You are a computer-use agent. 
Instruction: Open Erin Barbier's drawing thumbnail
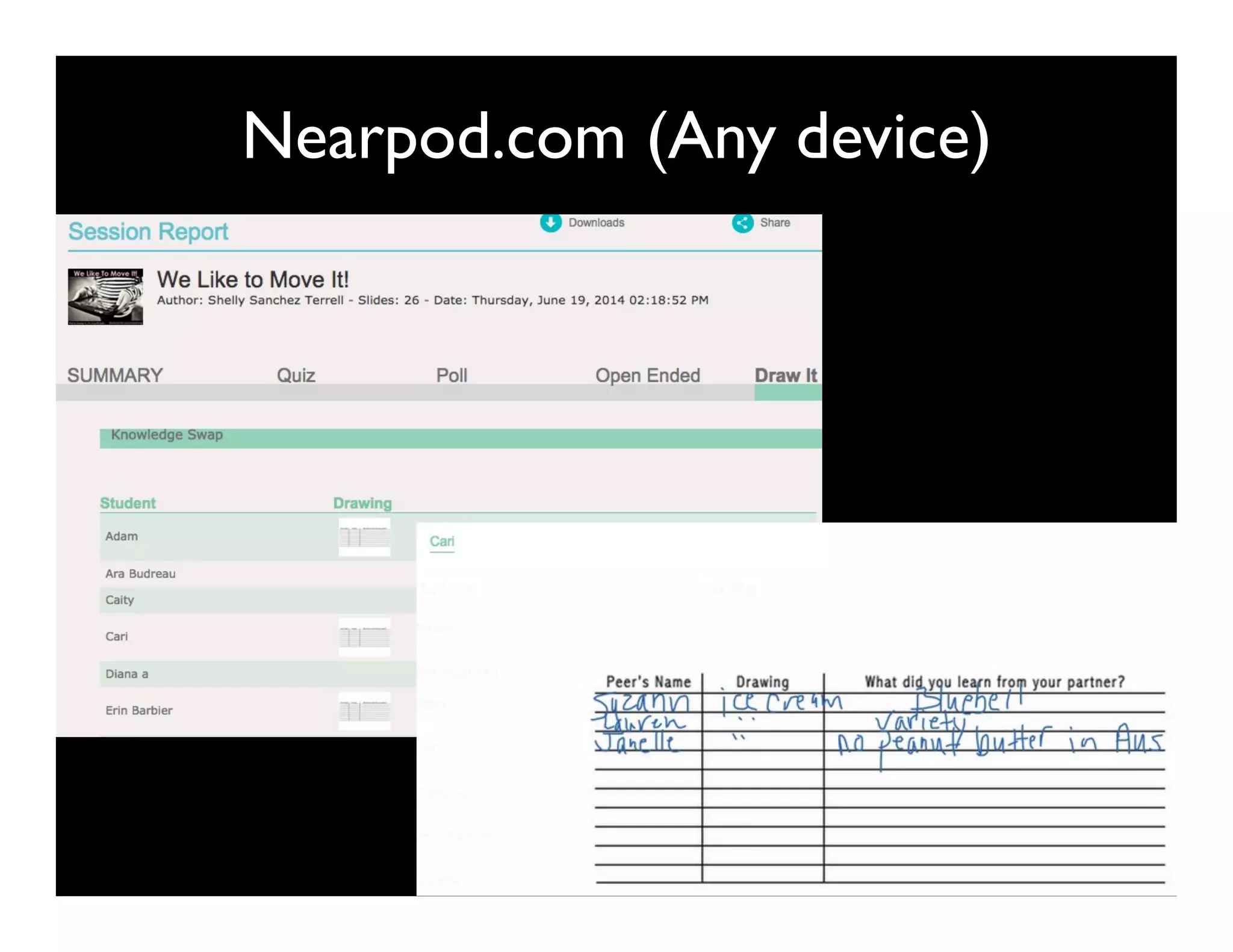(x=364, y=711)
